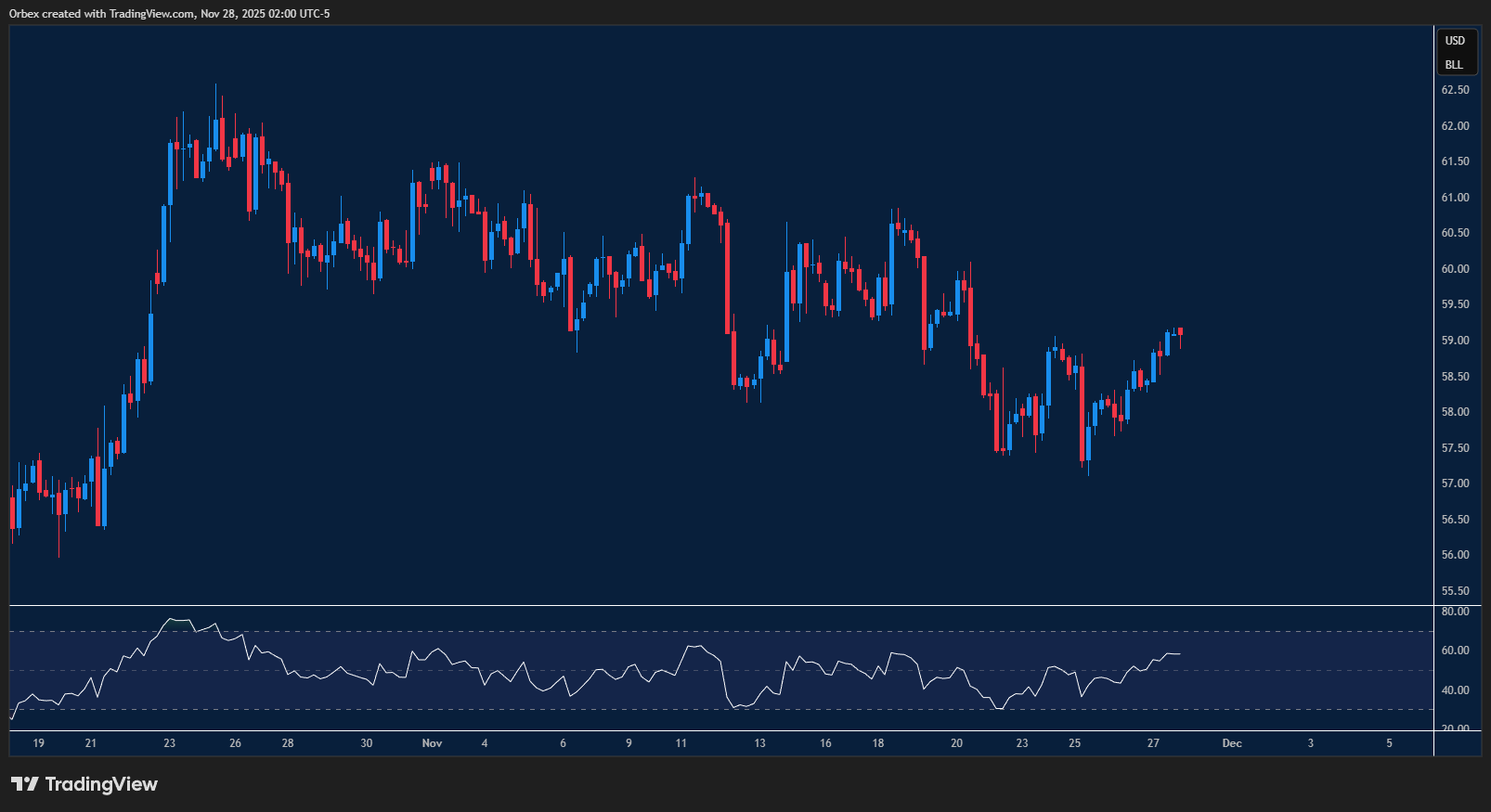Click the upper dashed RSI overbought line
Image resolution: width=1491 pixels, height=812 pixels.
[721, 632]
